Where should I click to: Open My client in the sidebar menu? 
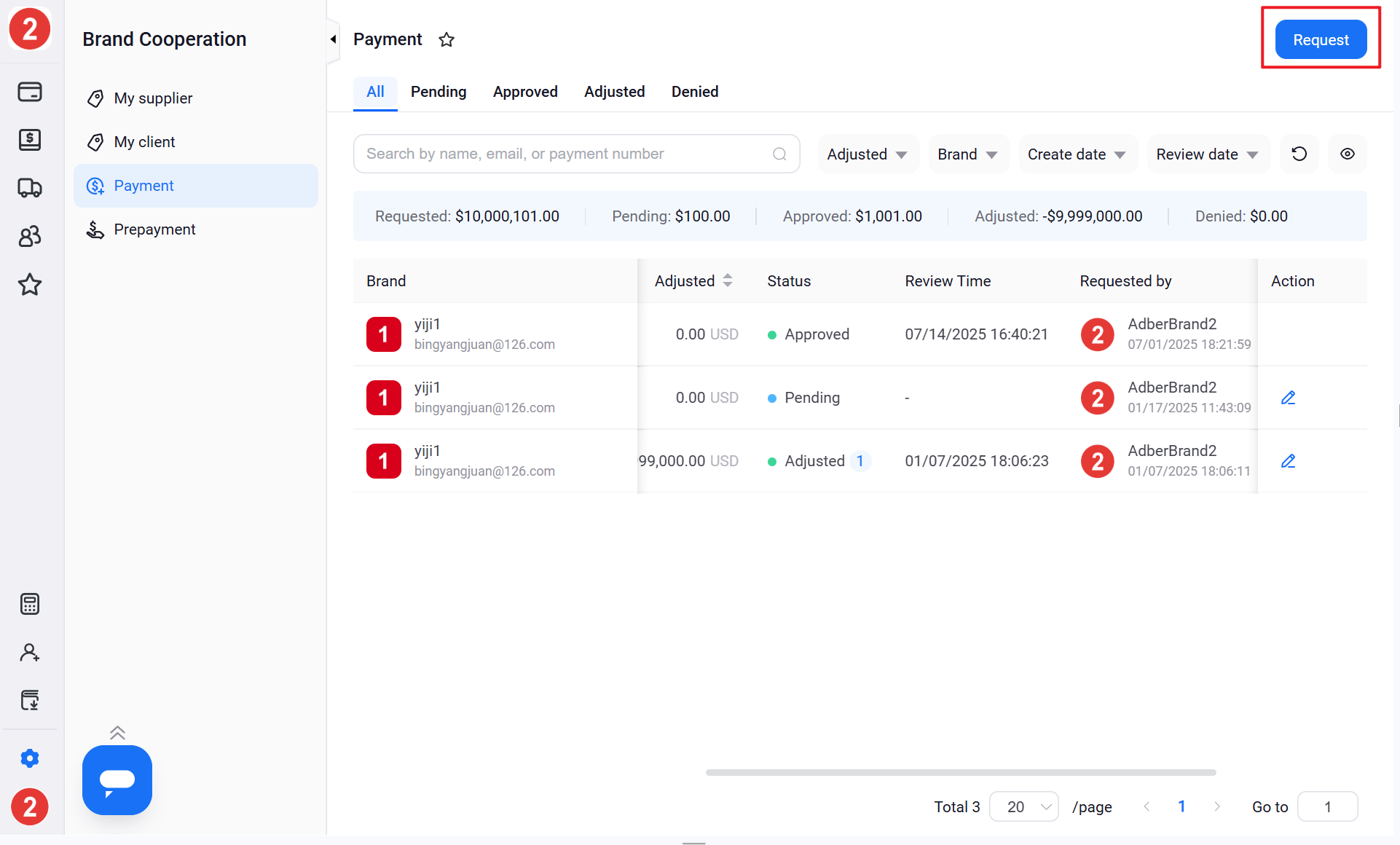click(196, 142)
